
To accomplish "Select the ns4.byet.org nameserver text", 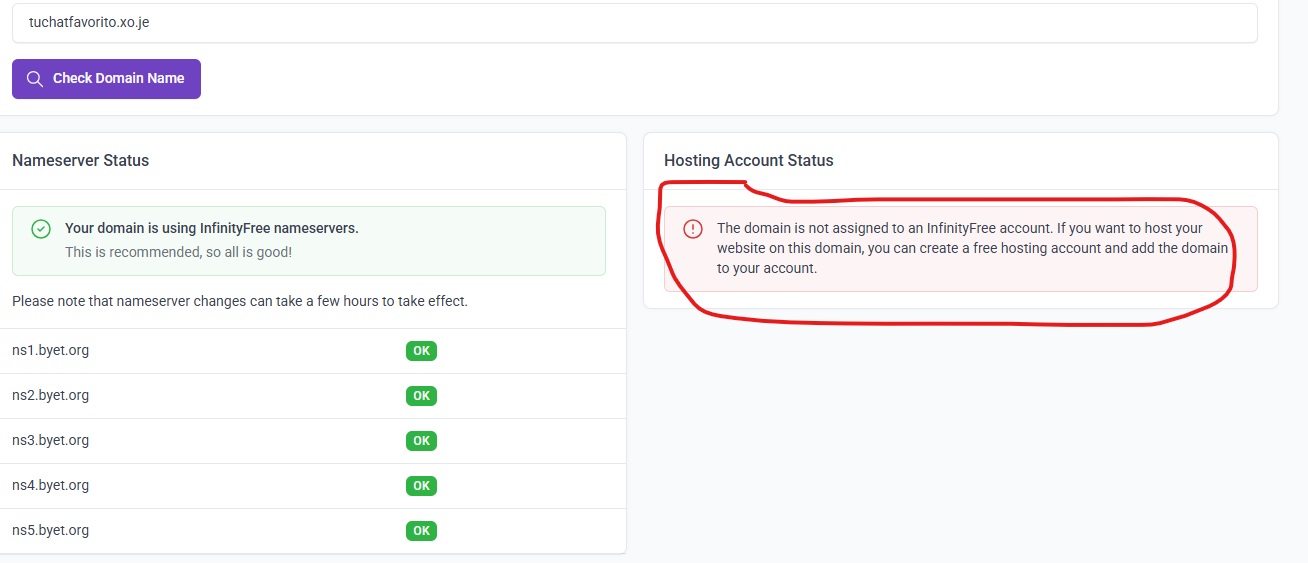I will coord(50,486).
